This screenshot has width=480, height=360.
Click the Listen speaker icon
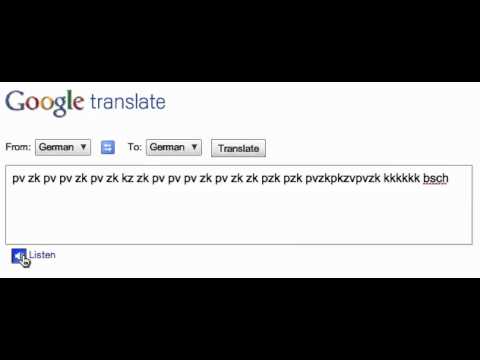point(19,256)
